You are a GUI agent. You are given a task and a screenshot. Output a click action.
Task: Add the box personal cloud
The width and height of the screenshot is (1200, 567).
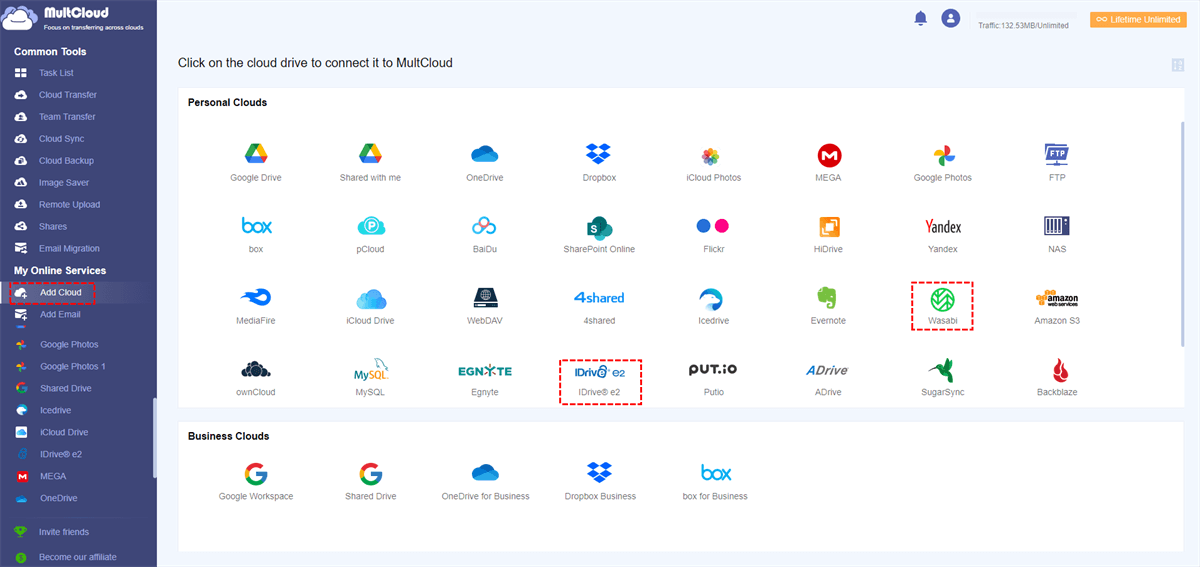(256, 235)
